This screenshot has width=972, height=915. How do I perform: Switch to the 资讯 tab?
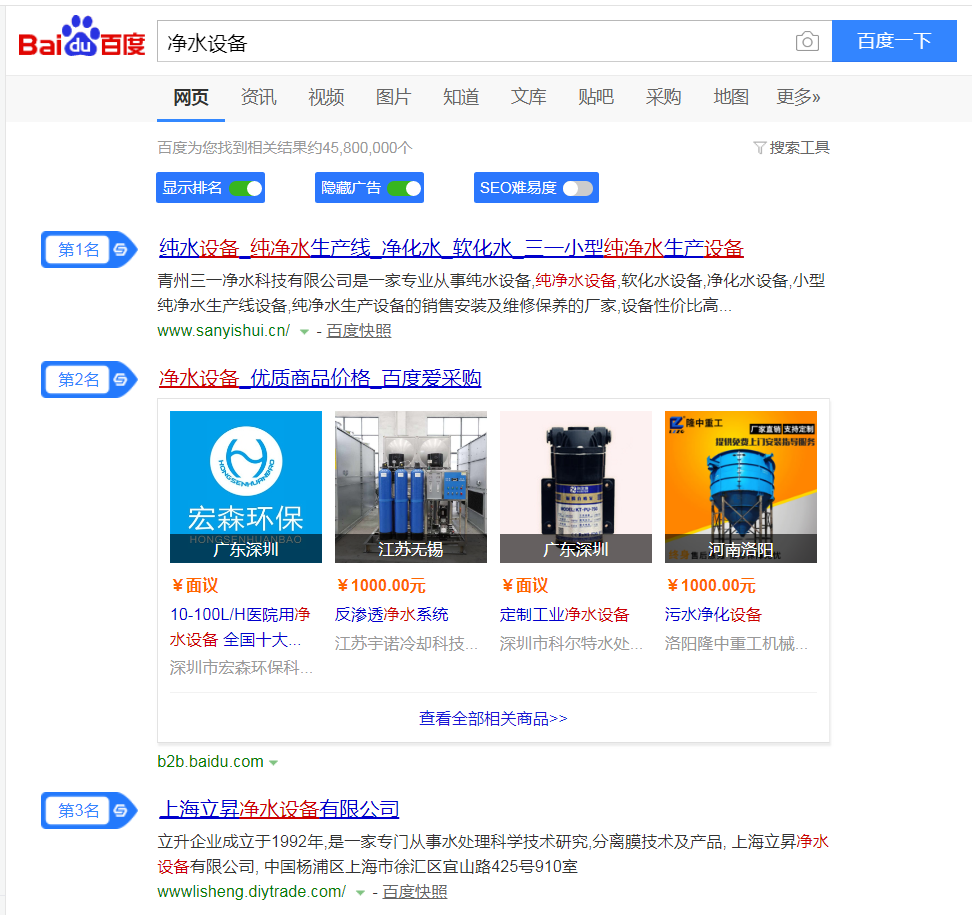click(x=258, y=97)
